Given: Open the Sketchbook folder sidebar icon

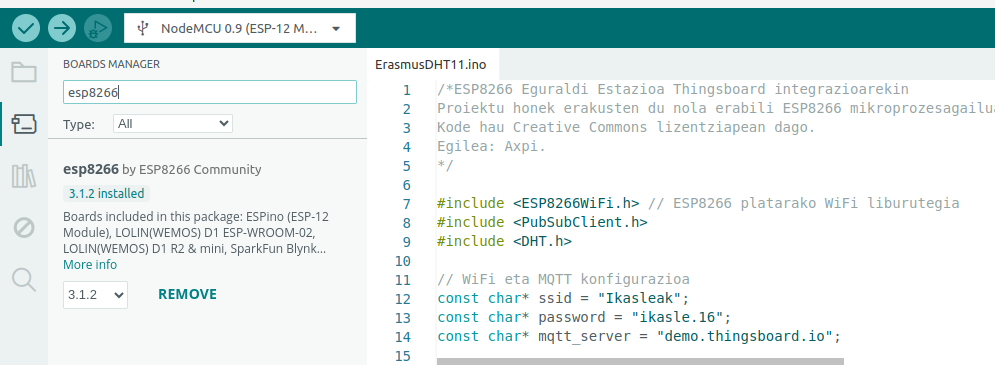Looking at the screenshot, I should tap(24, 72).
